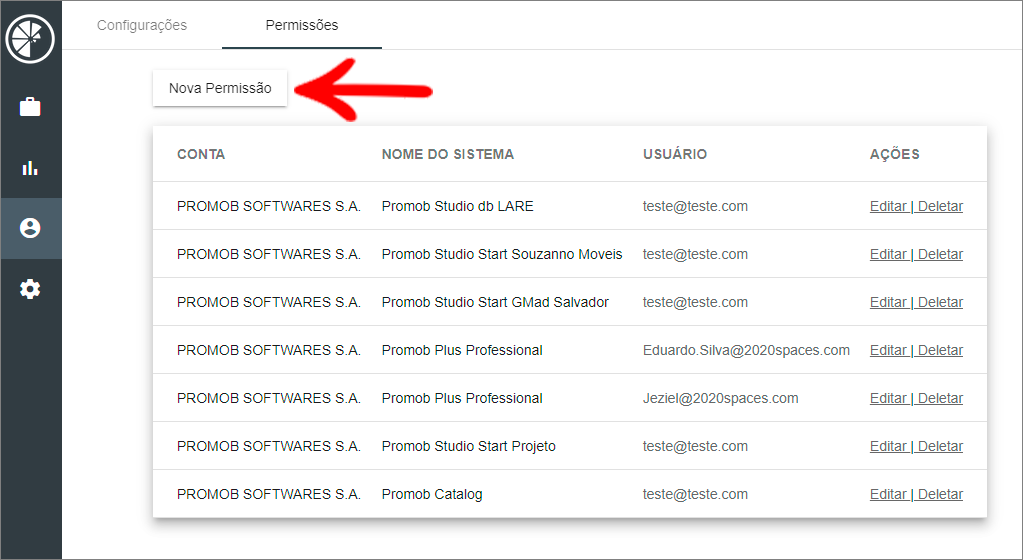Edit permission for Jeziel@2020spaces.com
The image size is (1023, 560).
(888, 398)
